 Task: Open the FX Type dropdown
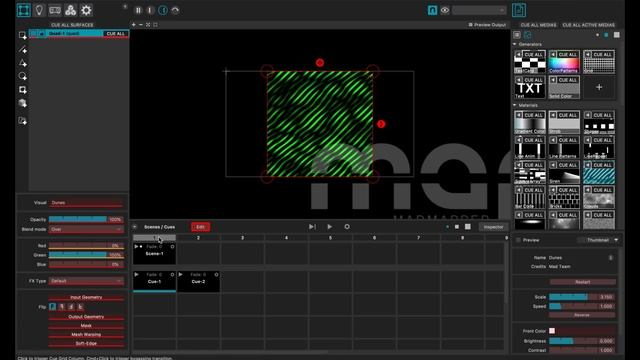86,281
